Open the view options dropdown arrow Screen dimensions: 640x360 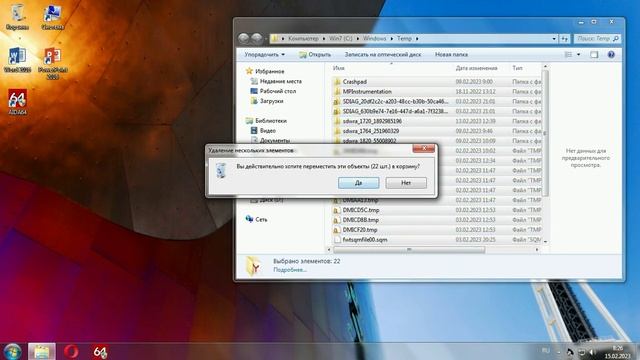pos(578,54)
